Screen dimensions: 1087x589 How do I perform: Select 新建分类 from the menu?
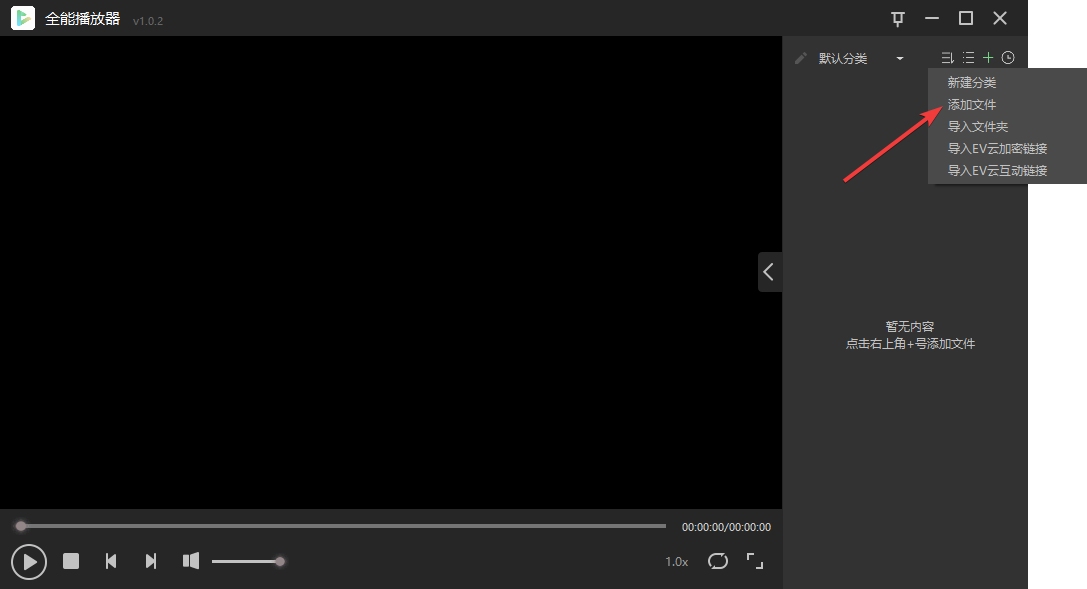[x=972, y=83]
